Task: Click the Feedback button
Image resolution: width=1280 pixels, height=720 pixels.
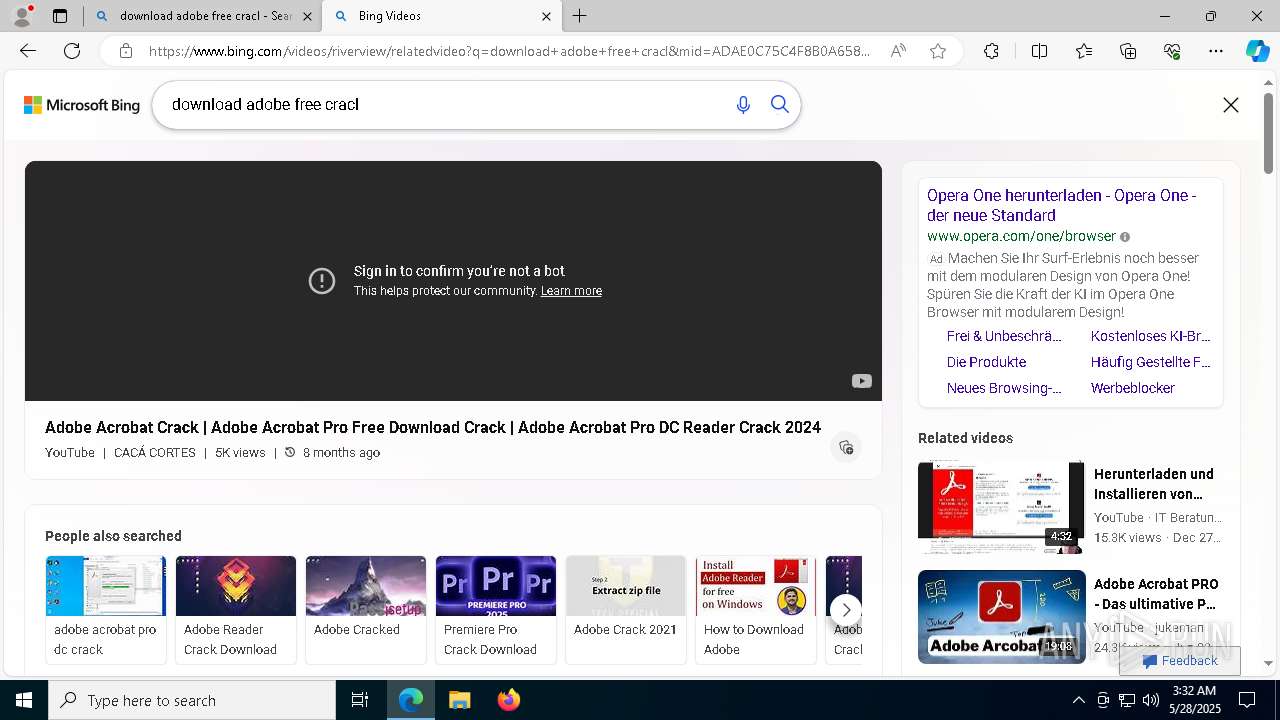Action: 1180,661
